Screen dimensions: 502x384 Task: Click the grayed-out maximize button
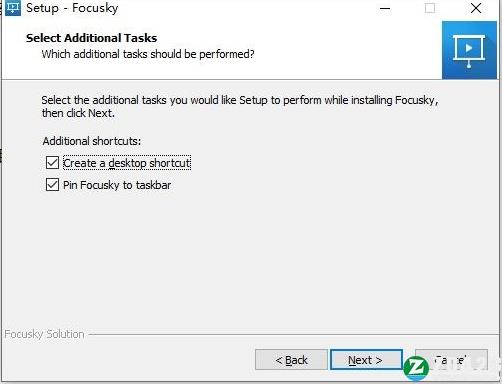click(x=430, y=8)
